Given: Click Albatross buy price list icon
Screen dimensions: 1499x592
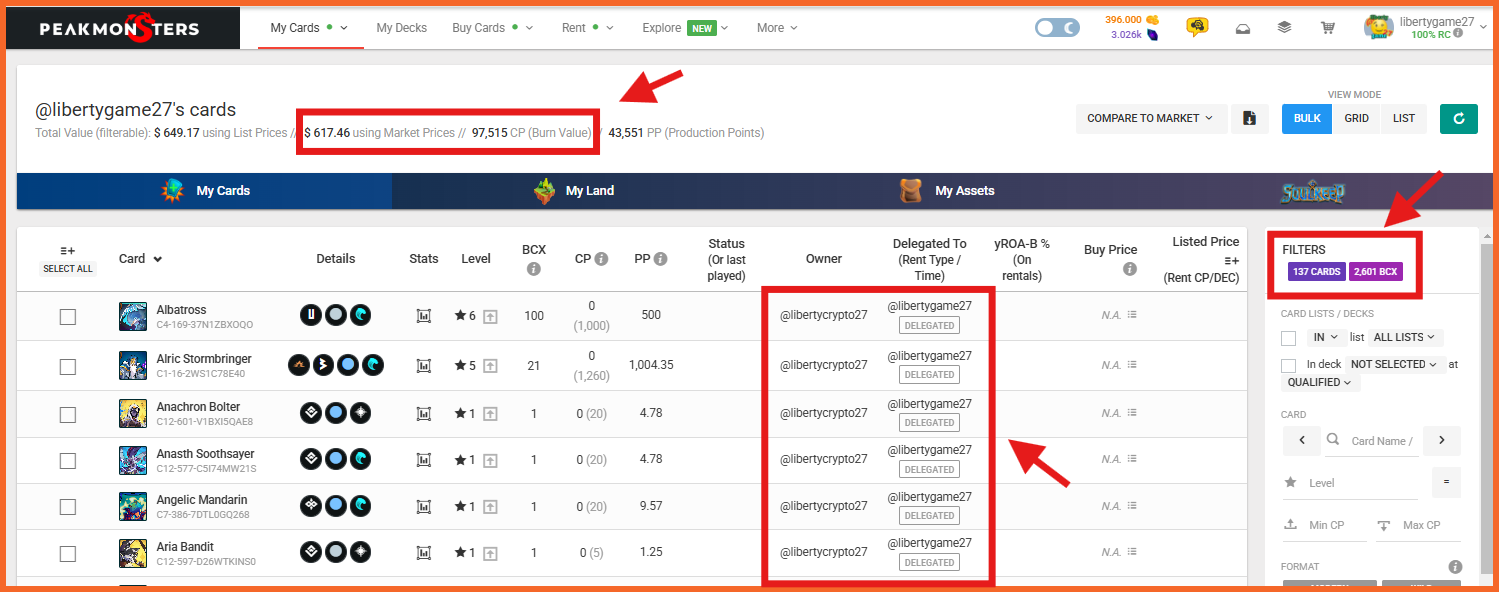Looking at the screenshot, I should click(x=1132, y=315).
